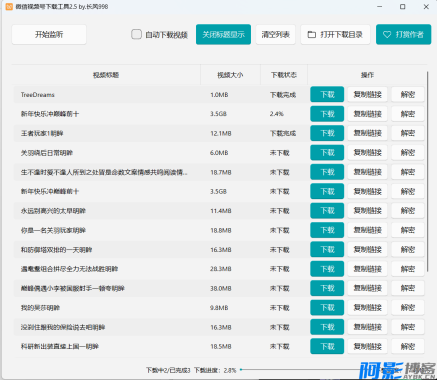The height and width of the screenshot is (380, 437).
Task: Click the app icon in title bar
Action: pyautogui.click(x=9, y=7)
